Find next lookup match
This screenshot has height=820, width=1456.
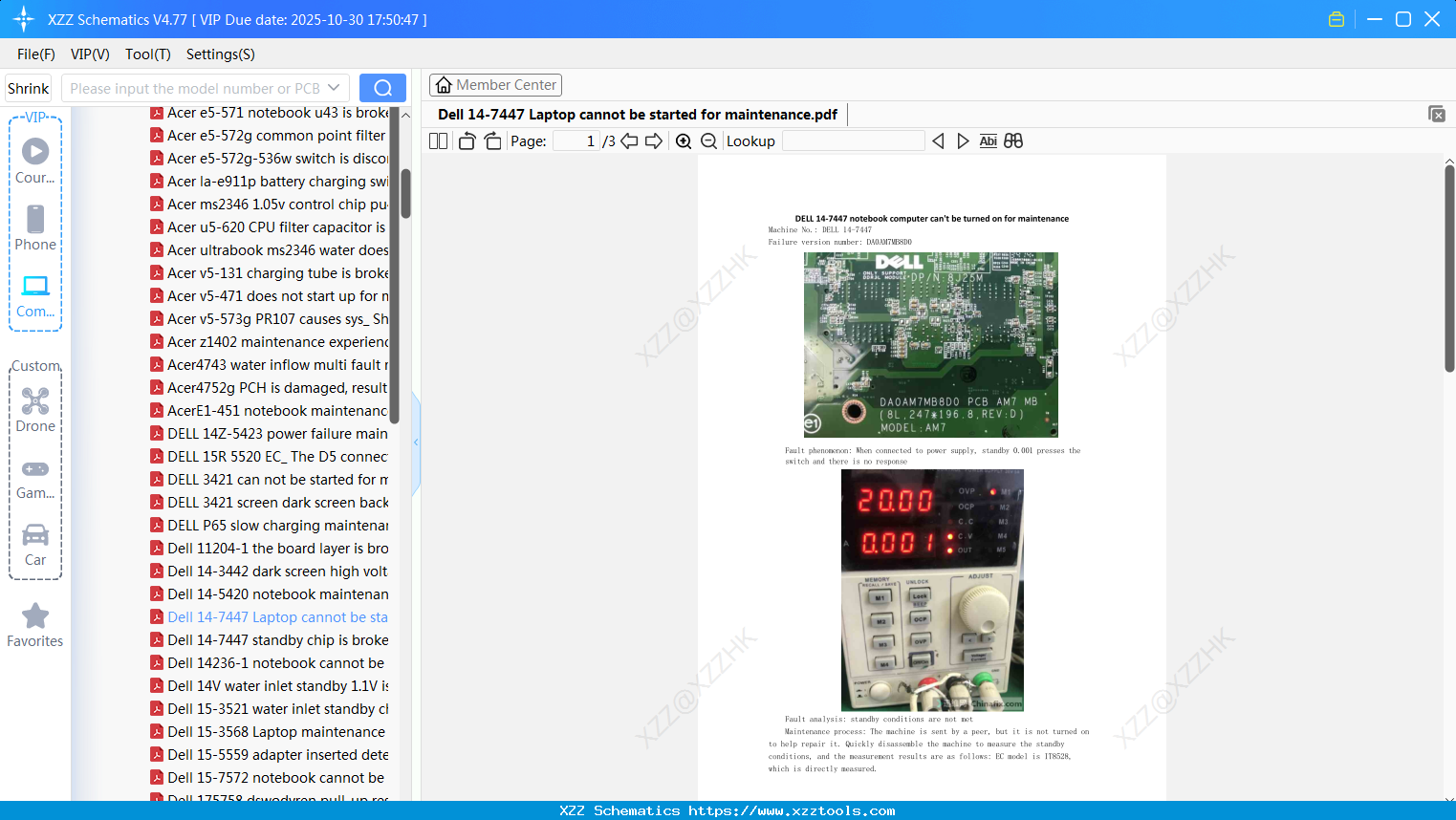click(963, 141)
